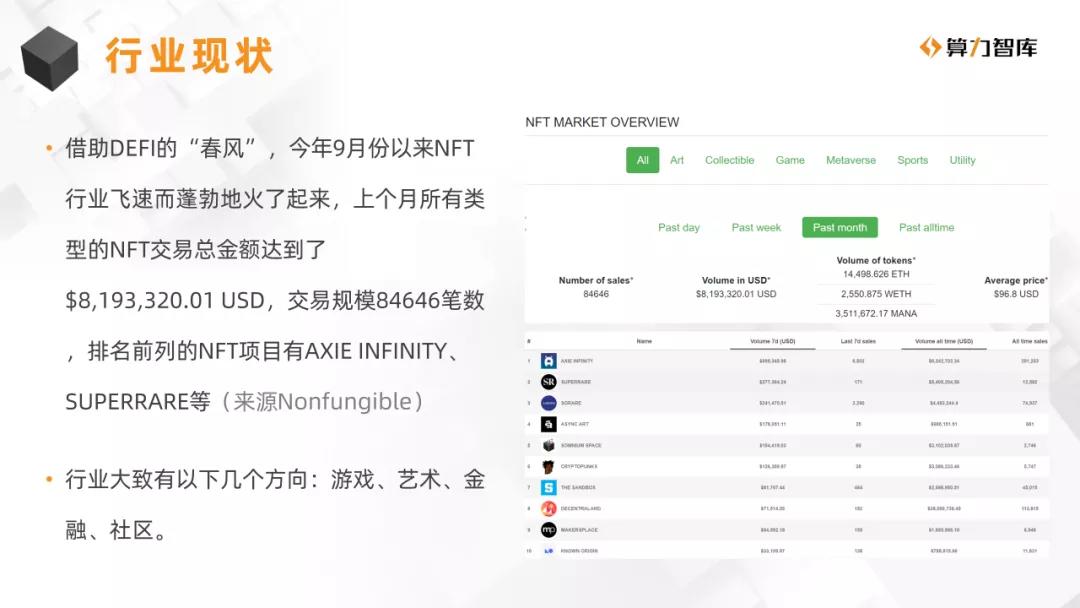Click the ASYNC ART logo icon

coord(547,424)
